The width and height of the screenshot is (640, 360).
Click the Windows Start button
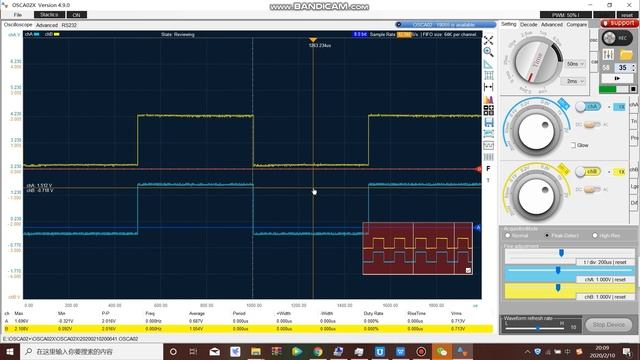click(10, 351)
